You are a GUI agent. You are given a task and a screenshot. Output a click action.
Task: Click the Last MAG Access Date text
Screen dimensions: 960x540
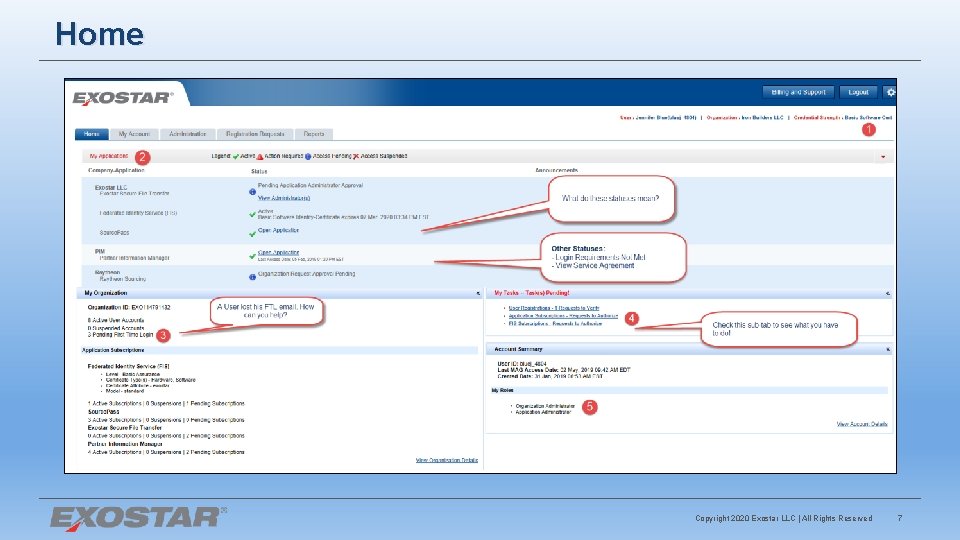click(x=563, y=370)
